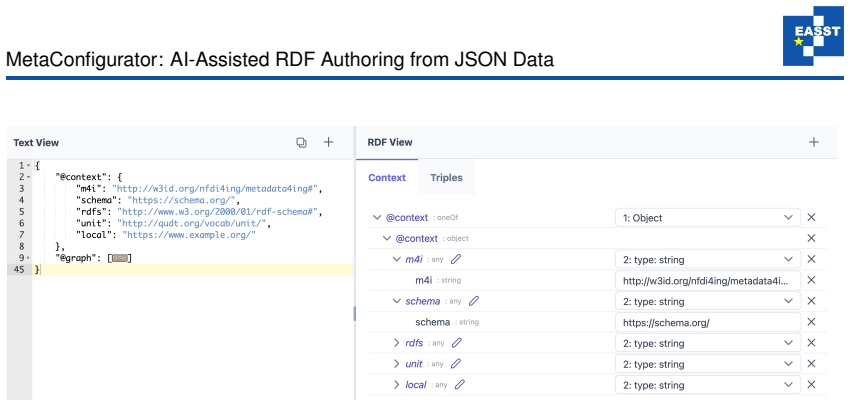The image size is (850, 406).
Task: Delete the rdfs property row
Action: (x=812, y=343)
